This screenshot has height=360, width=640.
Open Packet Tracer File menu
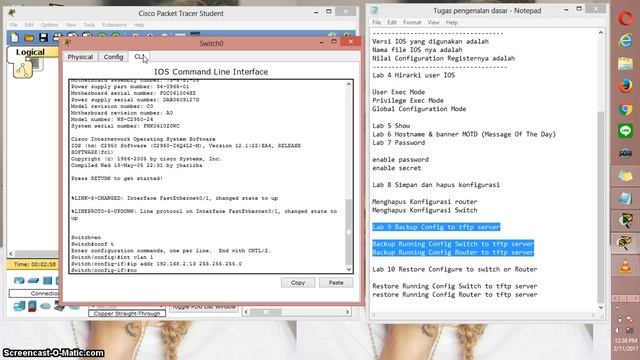(x=13, y=25)
